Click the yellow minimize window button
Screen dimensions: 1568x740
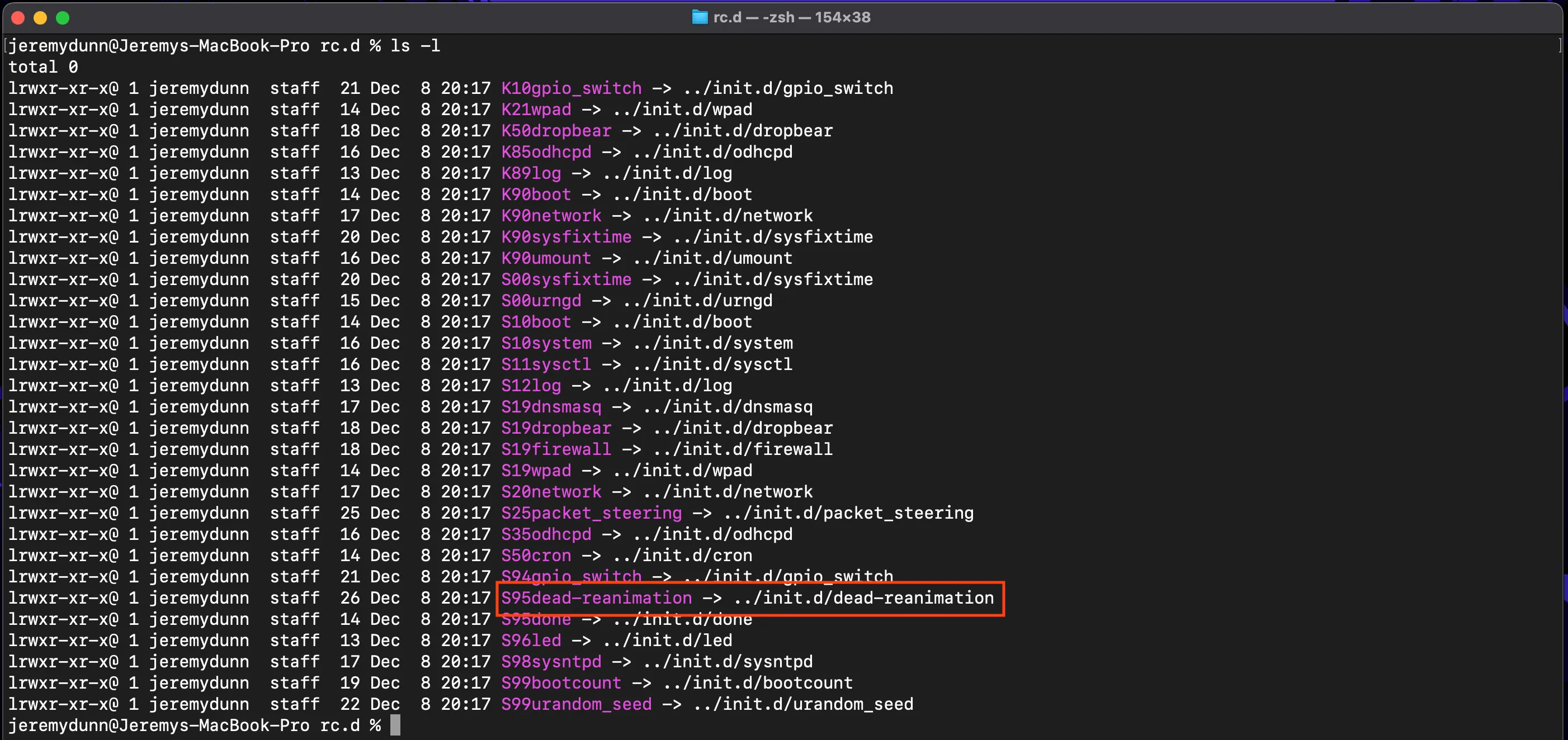[x=40, y=18]
